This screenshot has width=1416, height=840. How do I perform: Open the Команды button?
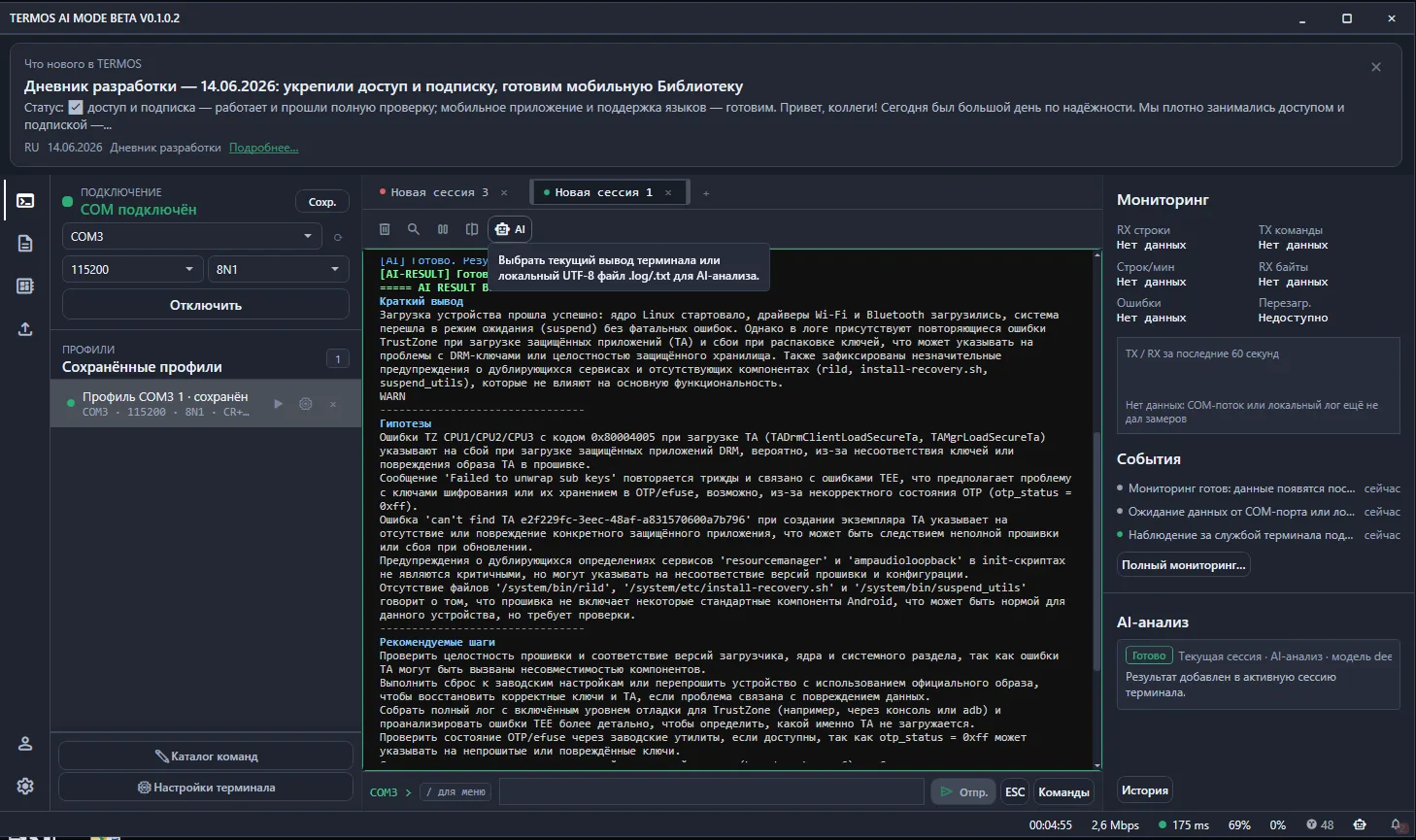pyautogui.click(x=1064, y=792)
